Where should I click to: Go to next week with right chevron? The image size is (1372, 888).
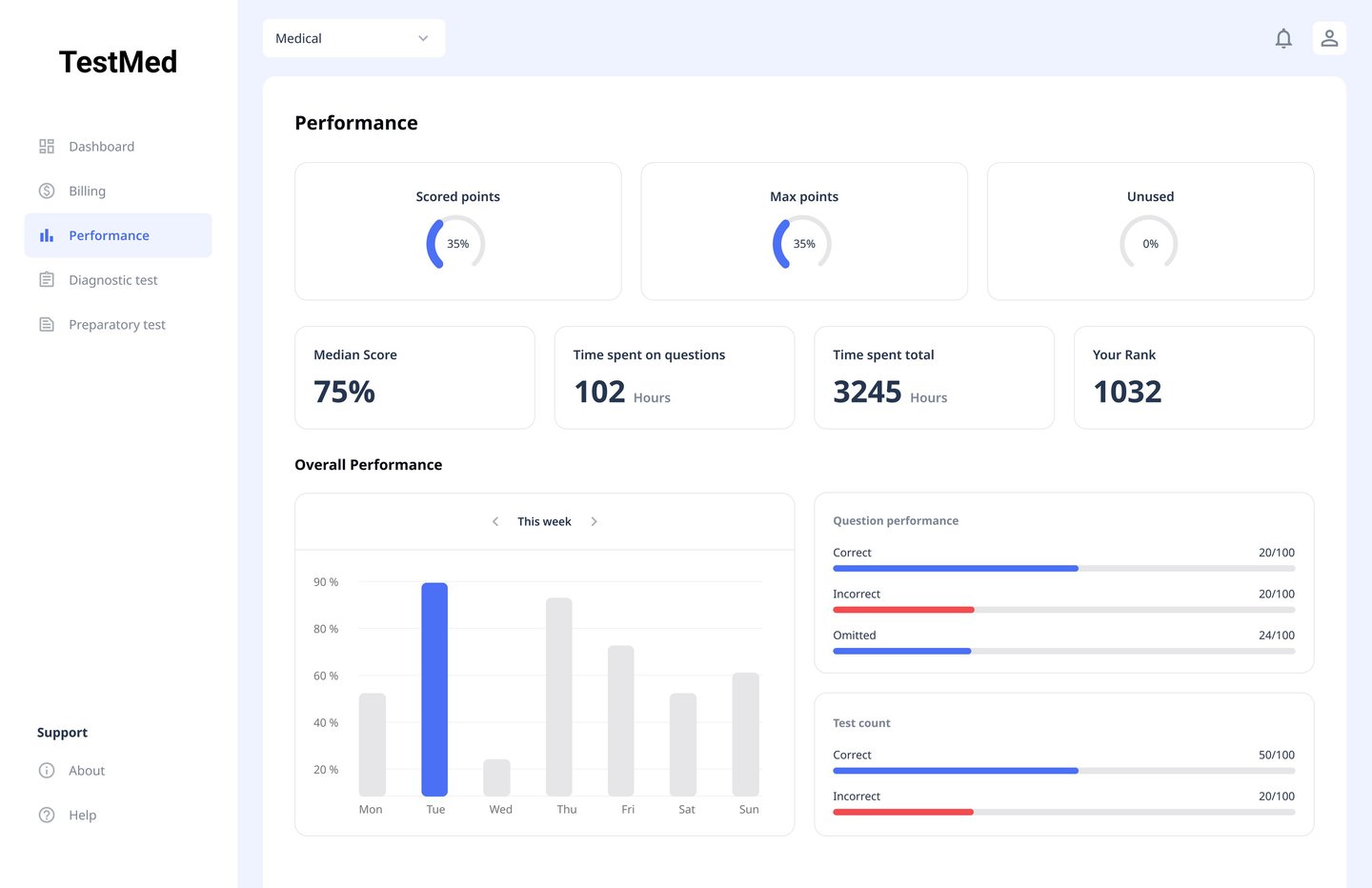pyautogui.click(x=594, y=521)
